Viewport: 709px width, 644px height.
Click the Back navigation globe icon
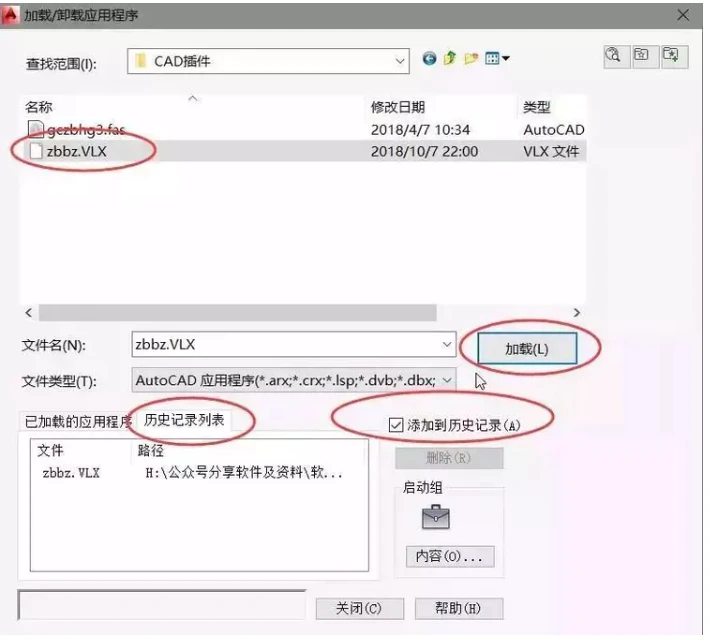429,58
